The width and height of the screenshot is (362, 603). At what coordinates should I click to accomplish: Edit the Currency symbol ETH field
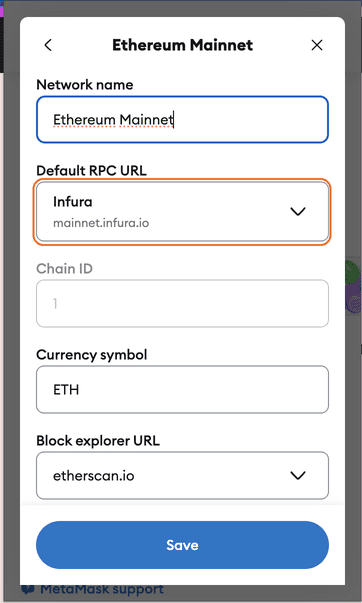(182, 390)
